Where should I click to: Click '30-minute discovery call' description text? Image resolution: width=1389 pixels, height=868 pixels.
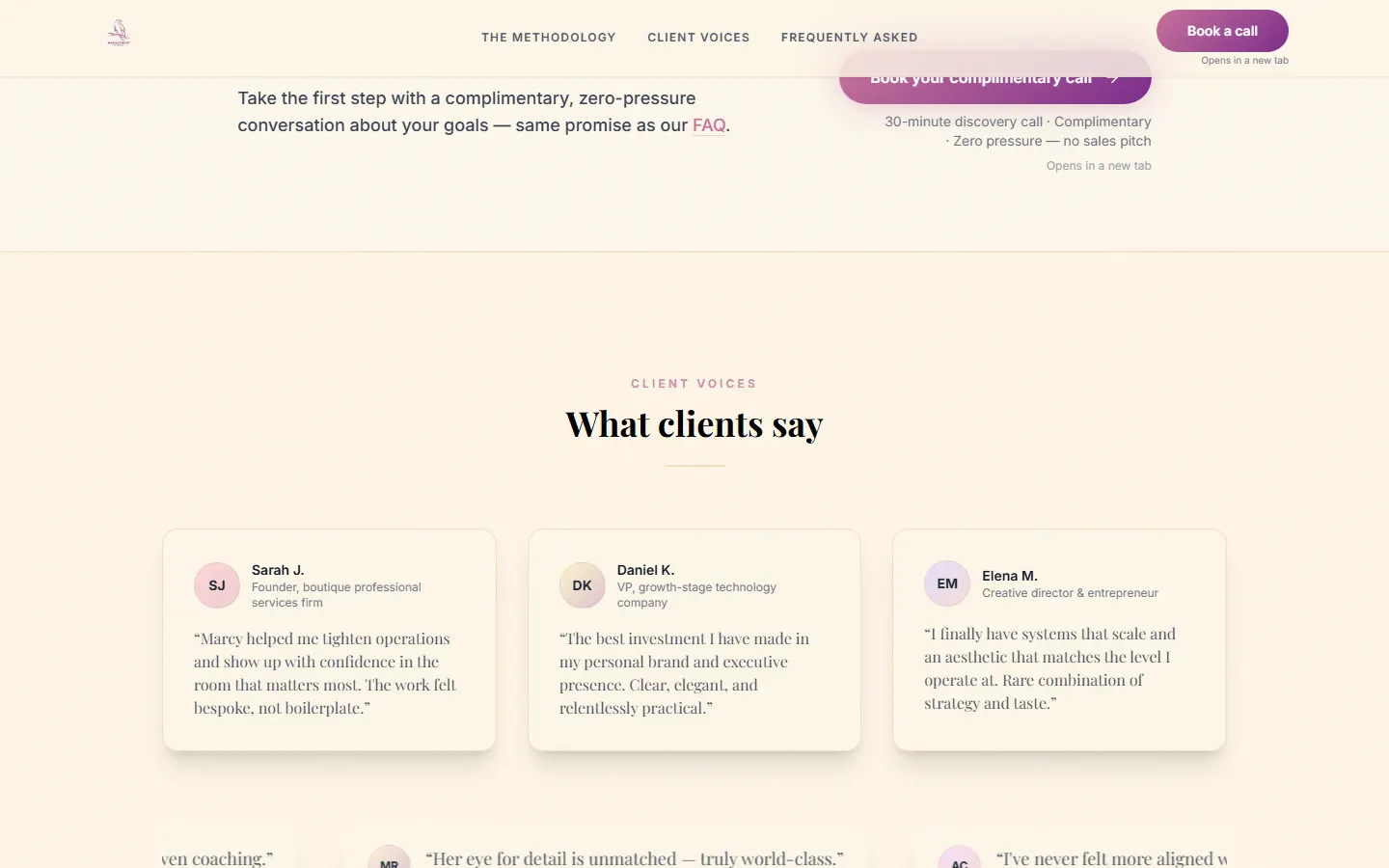coord(1018,131)
